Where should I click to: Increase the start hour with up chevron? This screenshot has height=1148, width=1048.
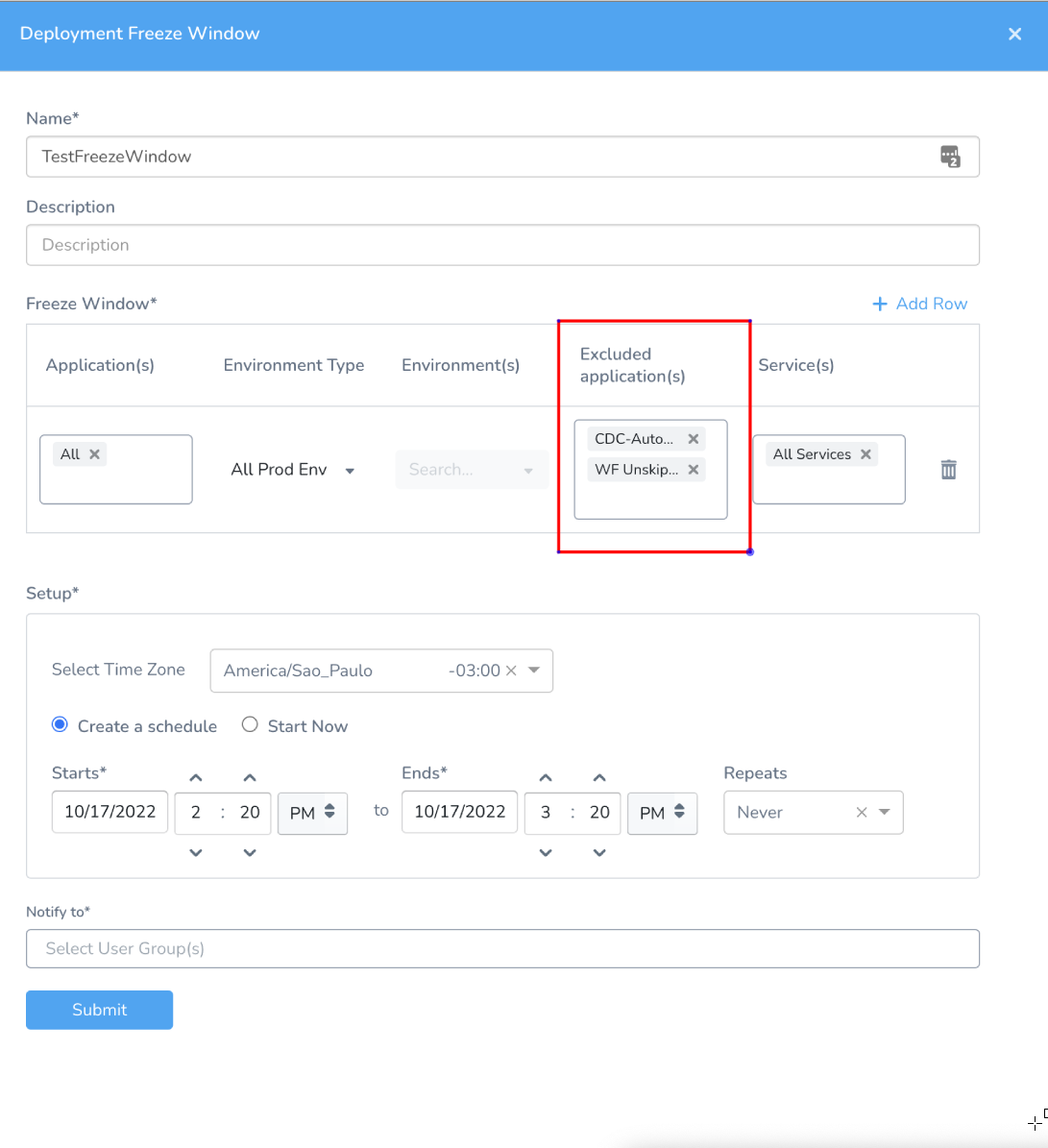pos(195,777)
